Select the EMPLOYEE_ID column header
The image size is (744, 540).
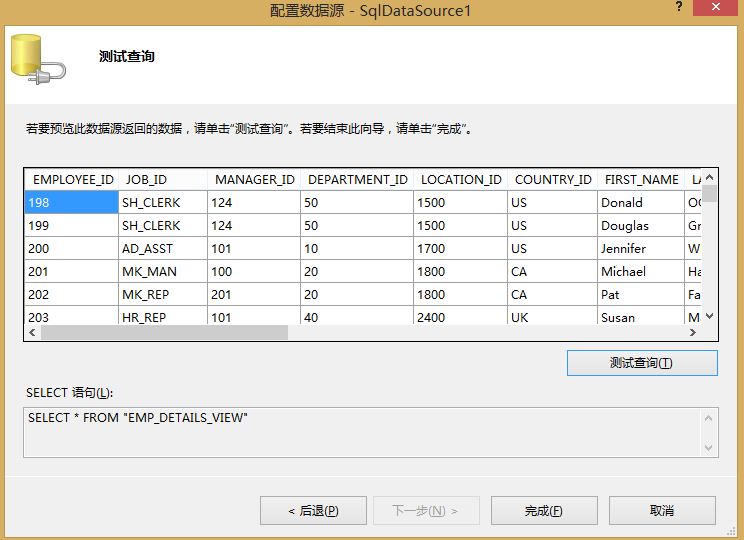click(72, 180)
